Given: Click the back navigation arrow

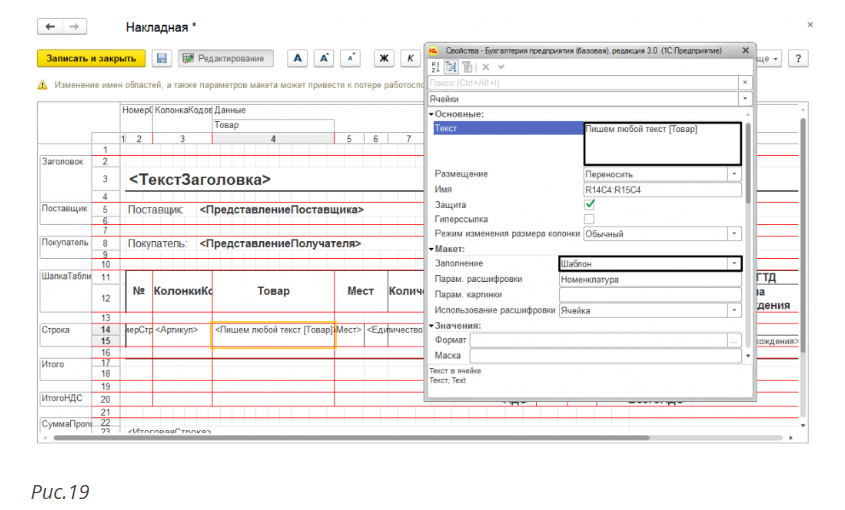Looking at the screenshot, I should click(50, 27).
